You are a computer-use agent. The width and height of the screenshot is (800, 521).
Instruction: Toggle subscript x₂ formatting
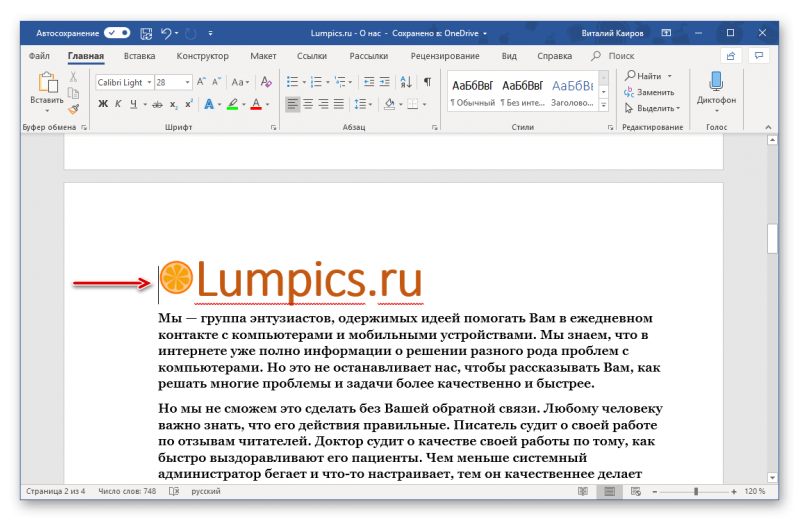coord(173,105)
